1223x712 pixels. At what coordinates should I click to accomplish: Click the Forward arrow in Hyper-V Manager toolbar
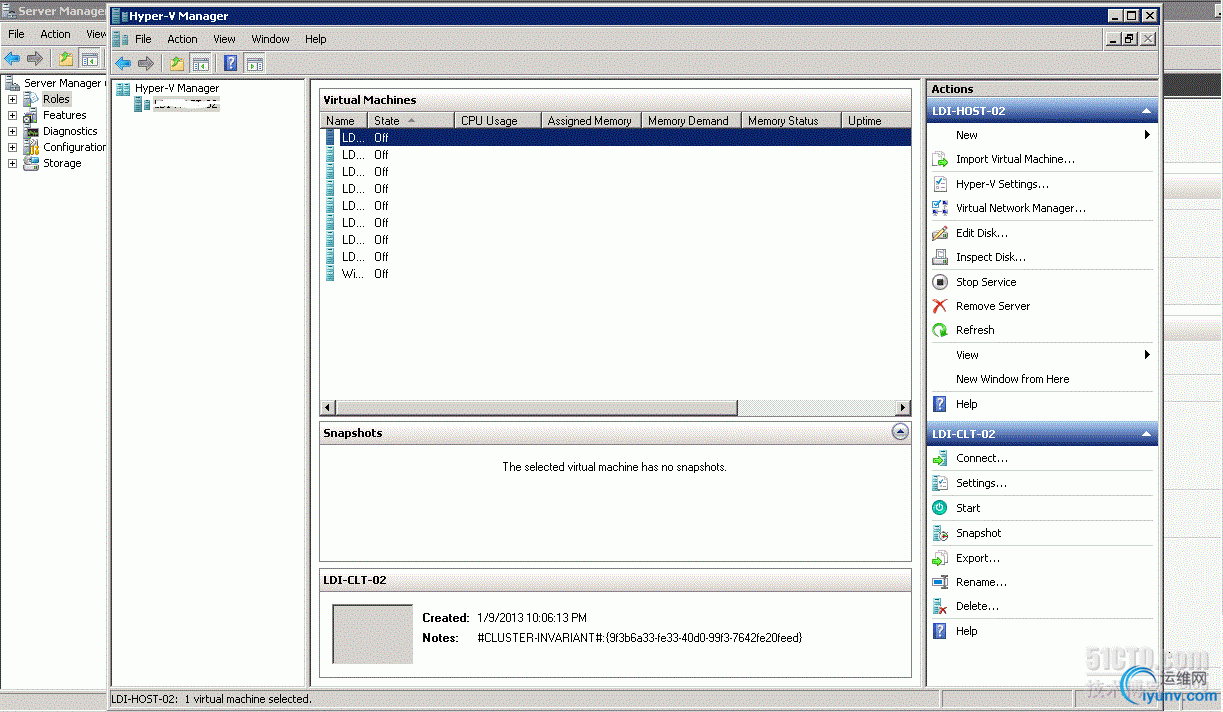tap(146, 64)
